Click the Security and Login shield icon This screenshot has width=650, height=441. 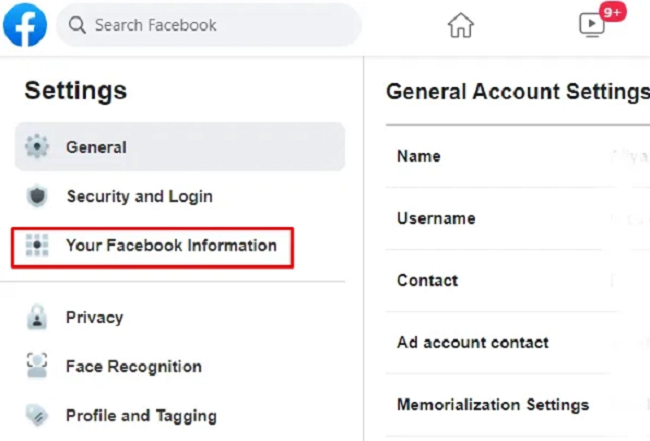37,196
